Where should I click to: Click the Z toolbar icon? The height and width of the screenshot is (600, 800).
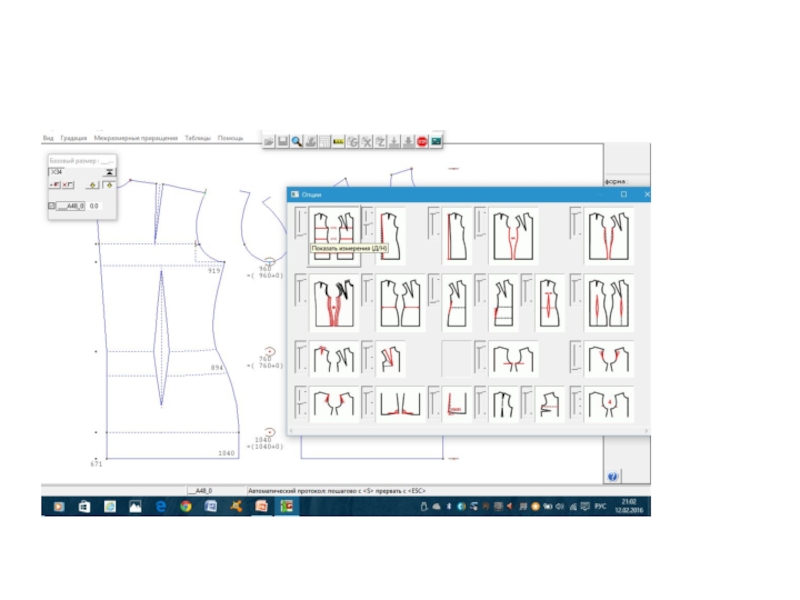[380, 142]
